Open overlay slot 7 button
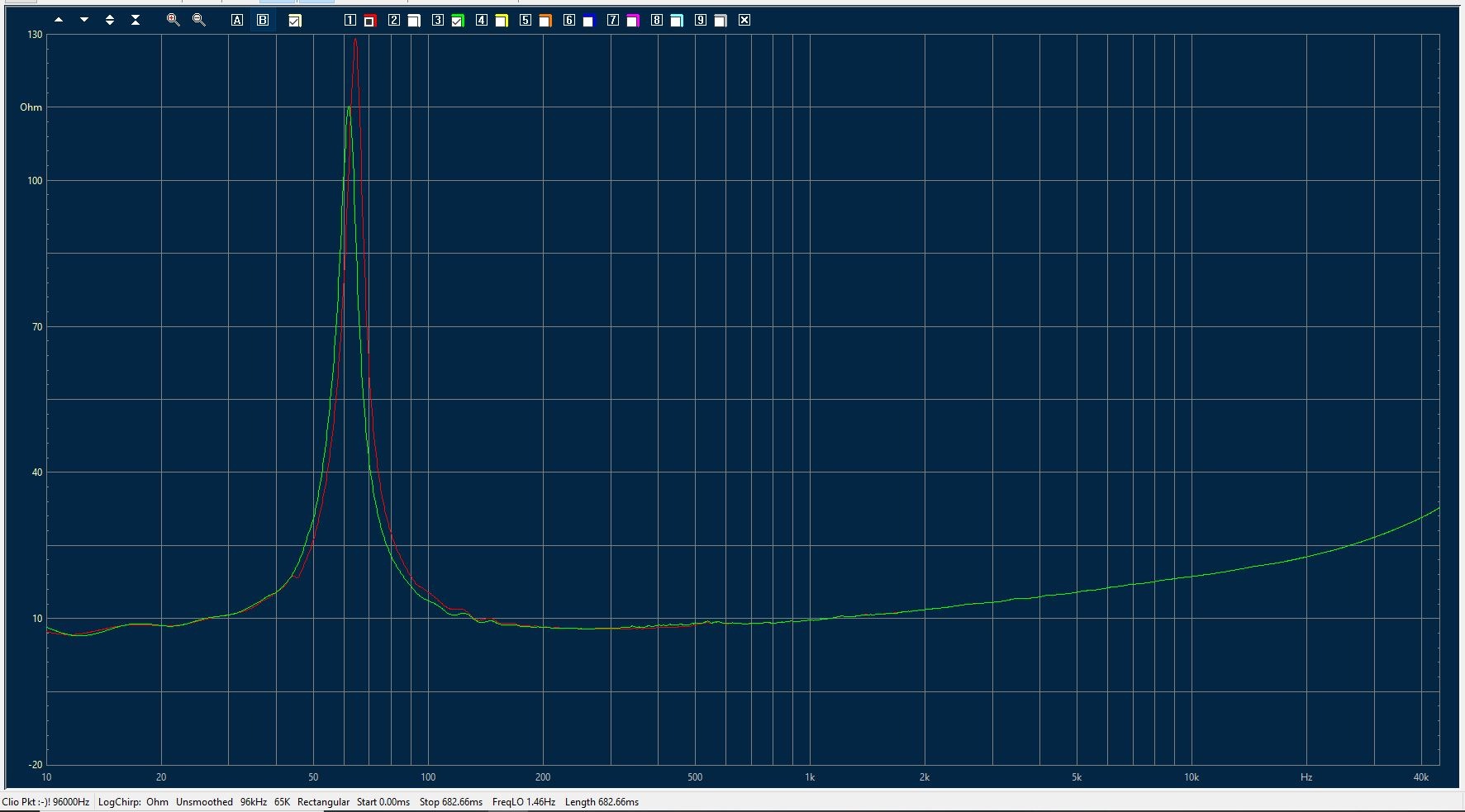Viewport: 1465px width, 812px height. click(x=613, y=20)
